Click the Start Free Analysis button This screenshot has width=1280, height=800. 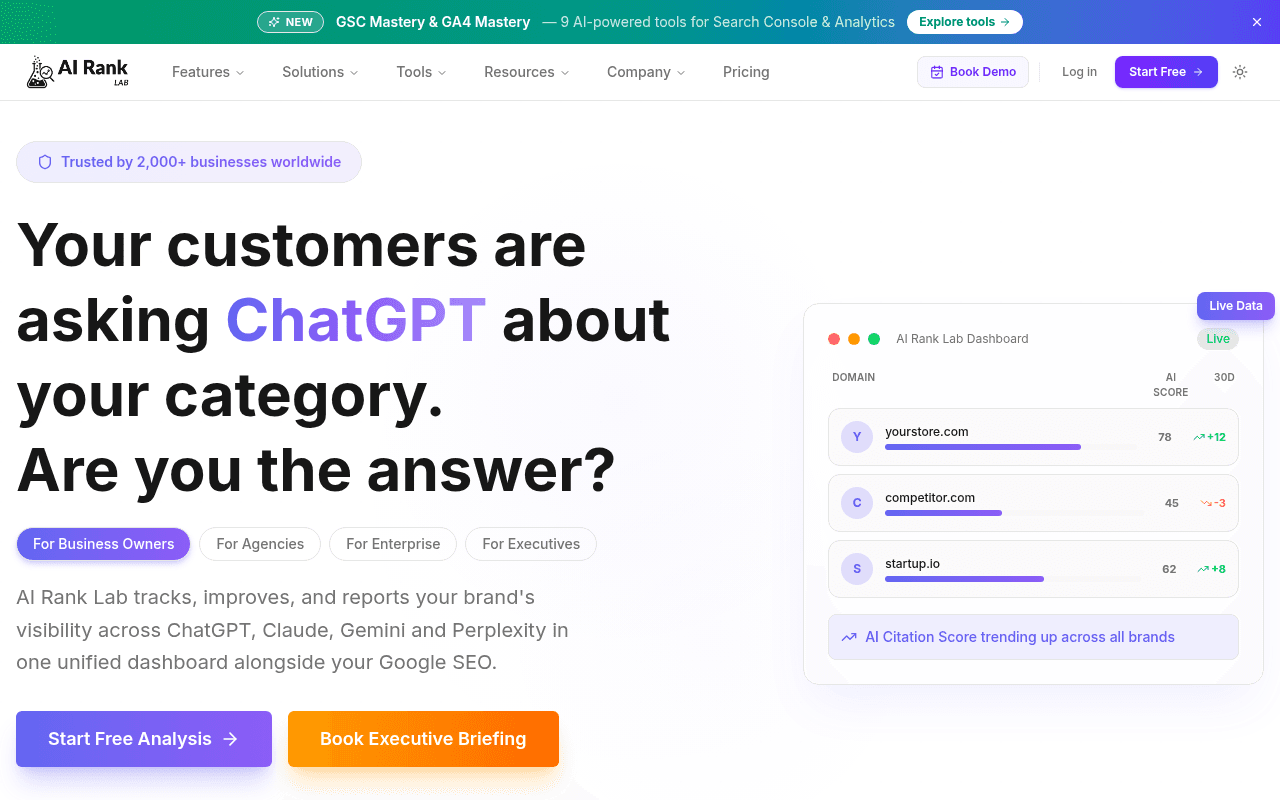click(143, 738)
